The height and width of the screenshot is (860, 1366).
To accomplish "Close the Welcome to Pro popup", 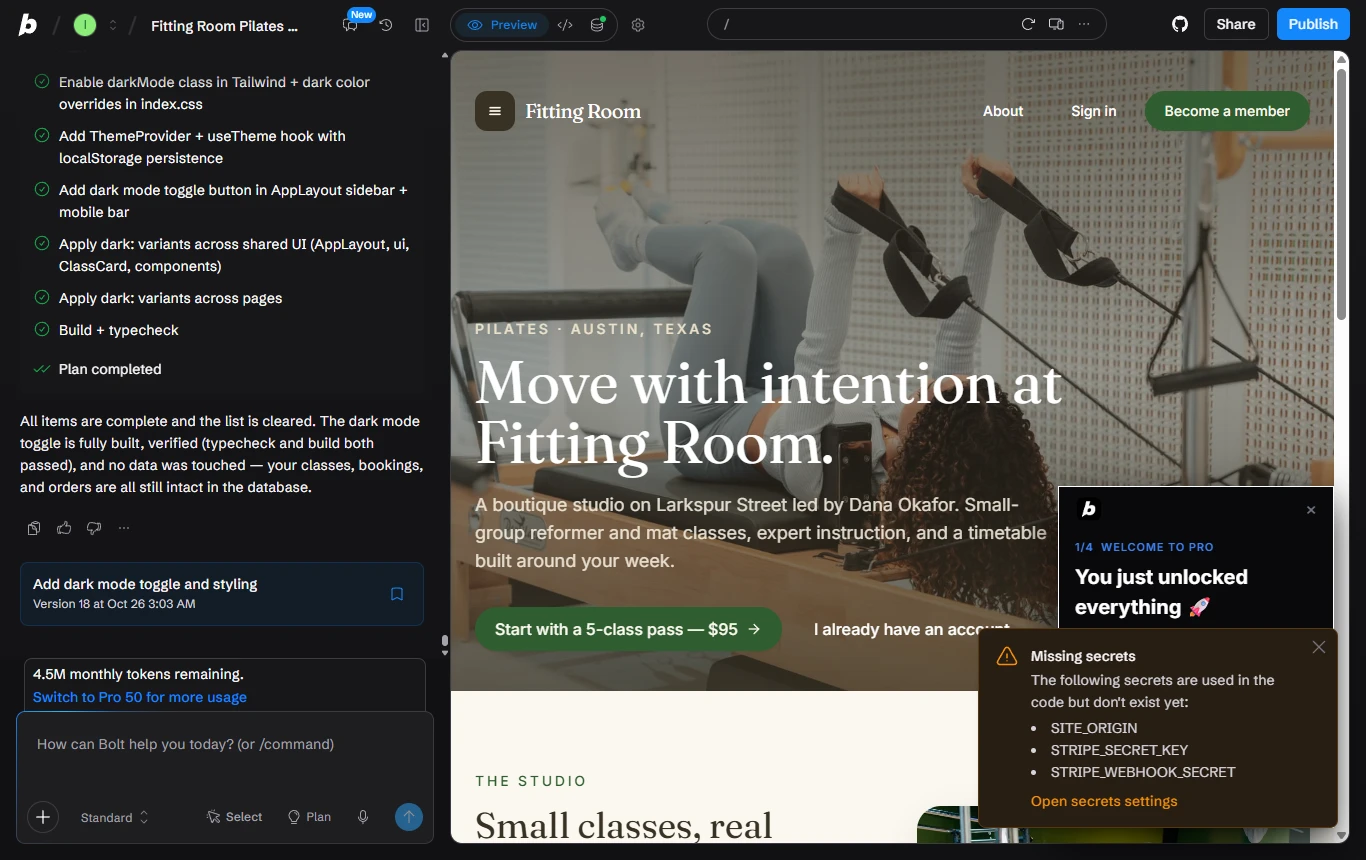I will [x=1311, y=510].
